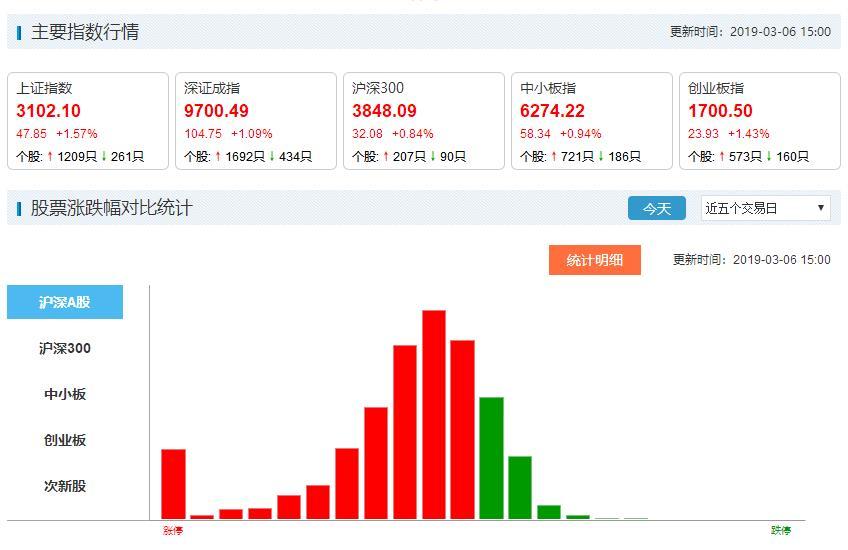Image resolution: width=848 pixels, height=550 pixels.
Task: Open the 沪深300 index card
Action: tap(424, 120)
